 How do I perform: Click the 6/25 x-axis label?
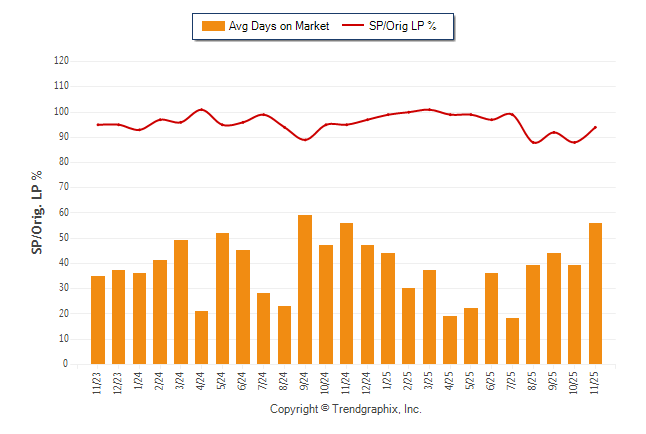click(x=491, y=381)
